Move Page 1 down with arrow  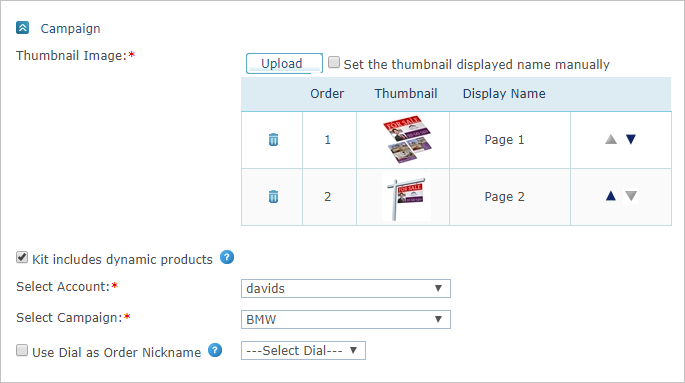tap(630, 139)
